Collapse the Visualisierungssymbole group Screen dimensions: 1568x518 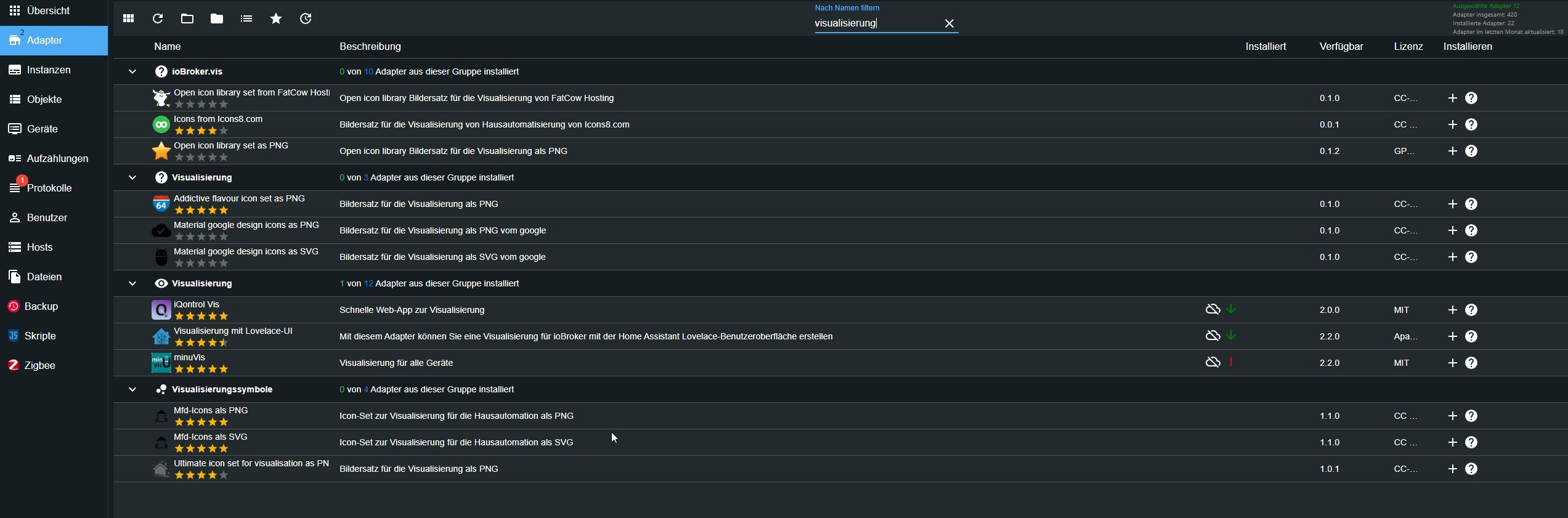click(132, 389)
